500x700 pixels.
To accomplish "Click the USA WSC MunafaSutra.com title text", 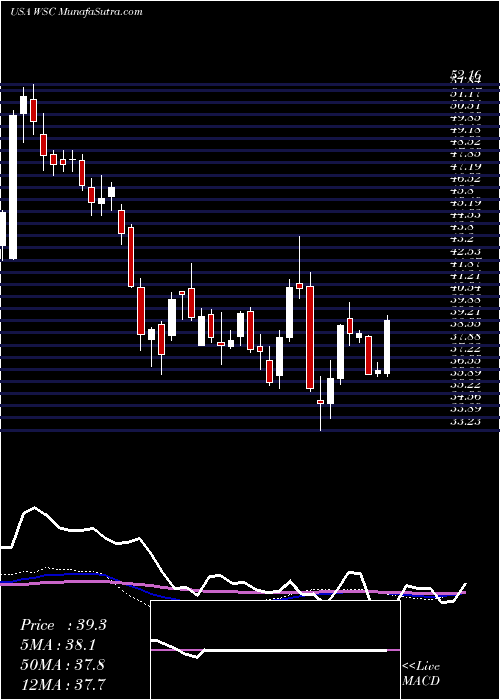I will coord(76,12).
